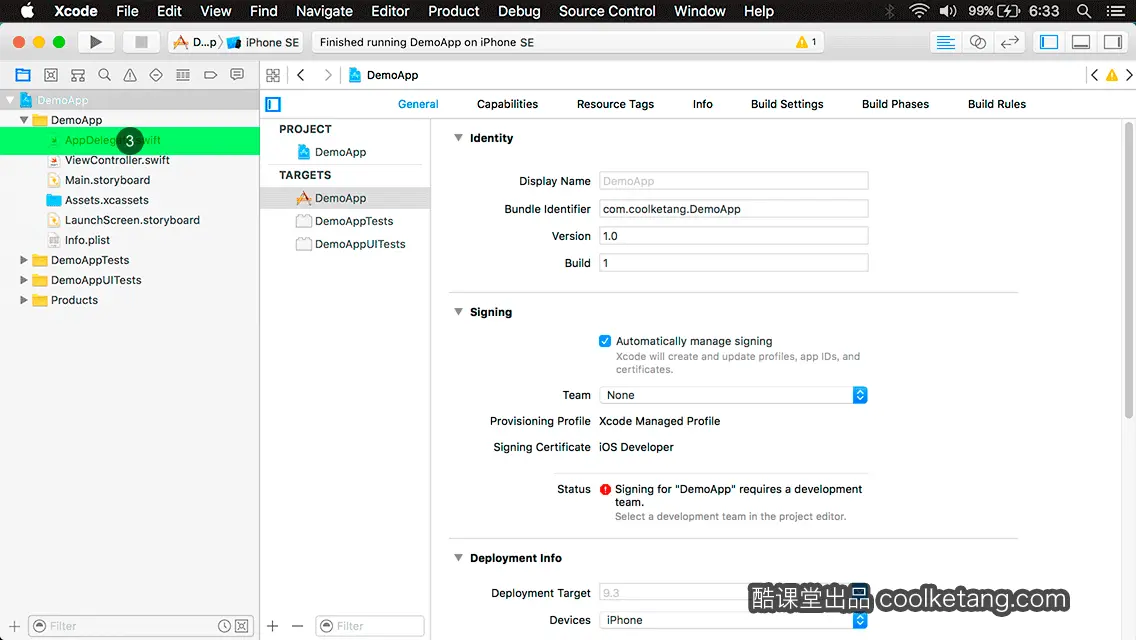Add a new file with navigator plus
The image size is (1136, 640).
point(14,626)
